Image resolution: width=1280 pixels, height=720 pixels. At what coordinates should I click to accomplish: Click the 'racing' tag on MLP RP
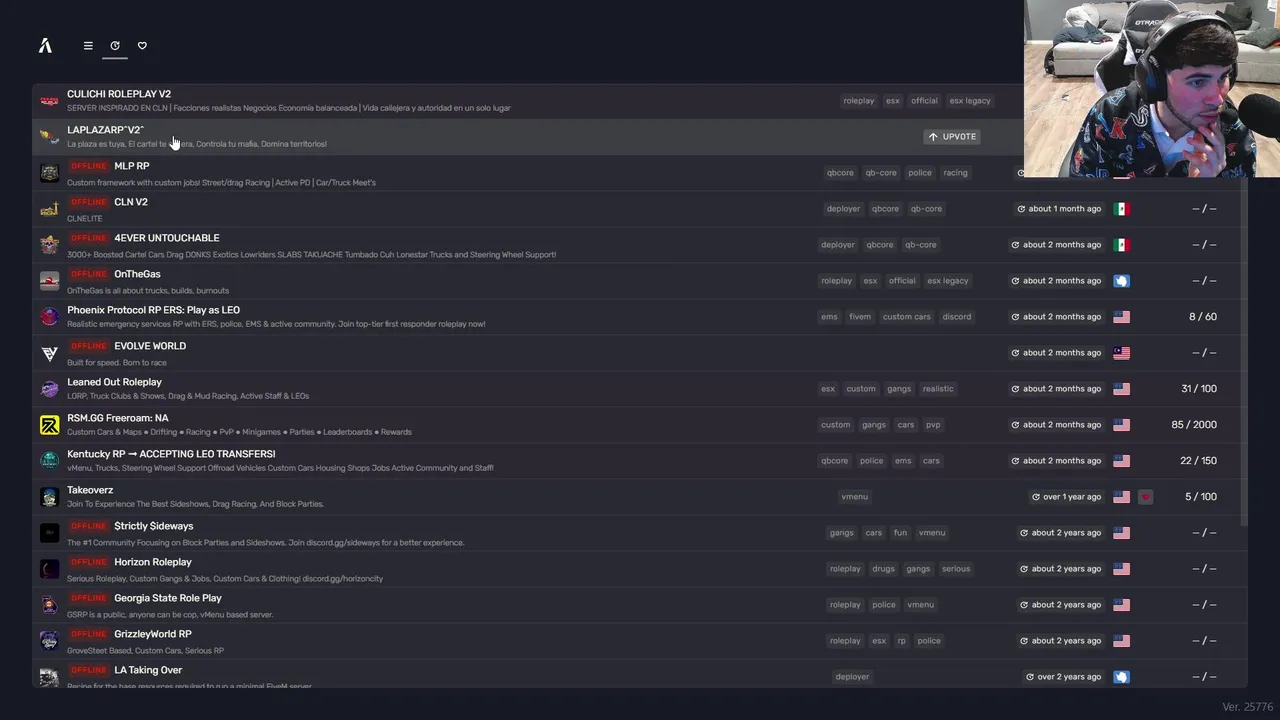[955, 173]
